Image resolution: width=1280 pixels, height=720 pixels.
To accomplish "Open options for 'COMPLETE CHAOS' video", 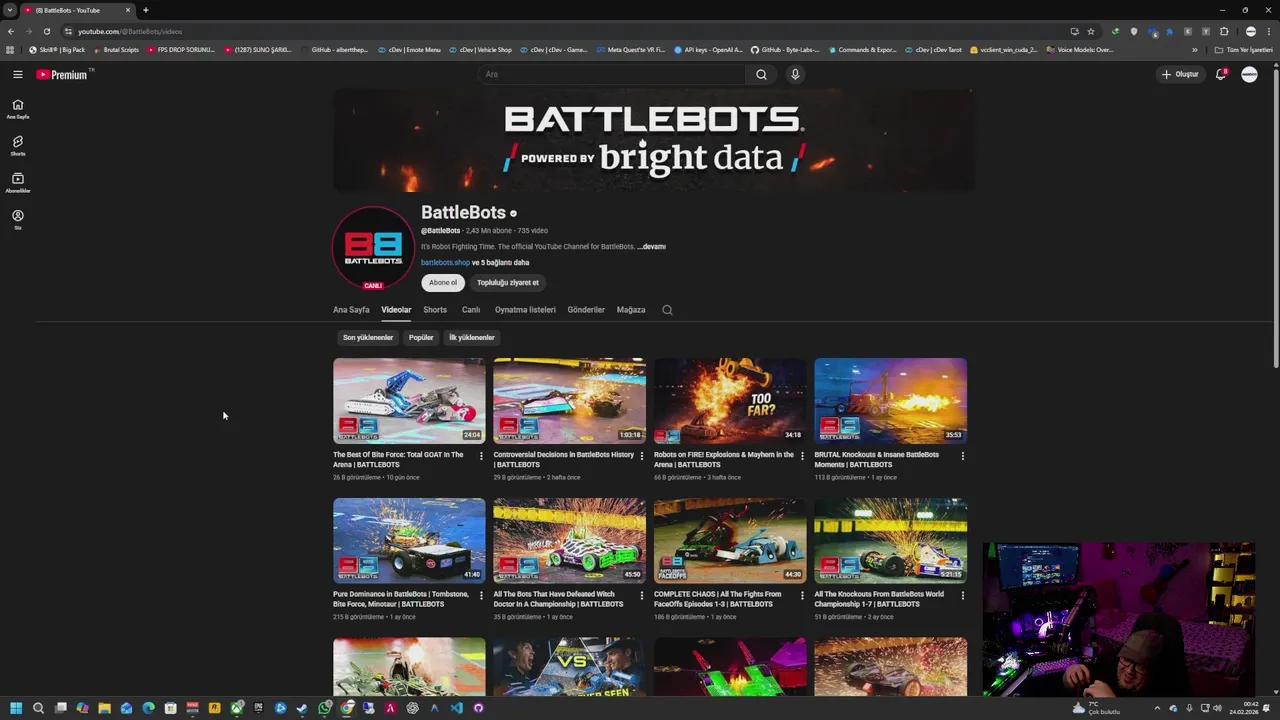I will pos(802,595).
